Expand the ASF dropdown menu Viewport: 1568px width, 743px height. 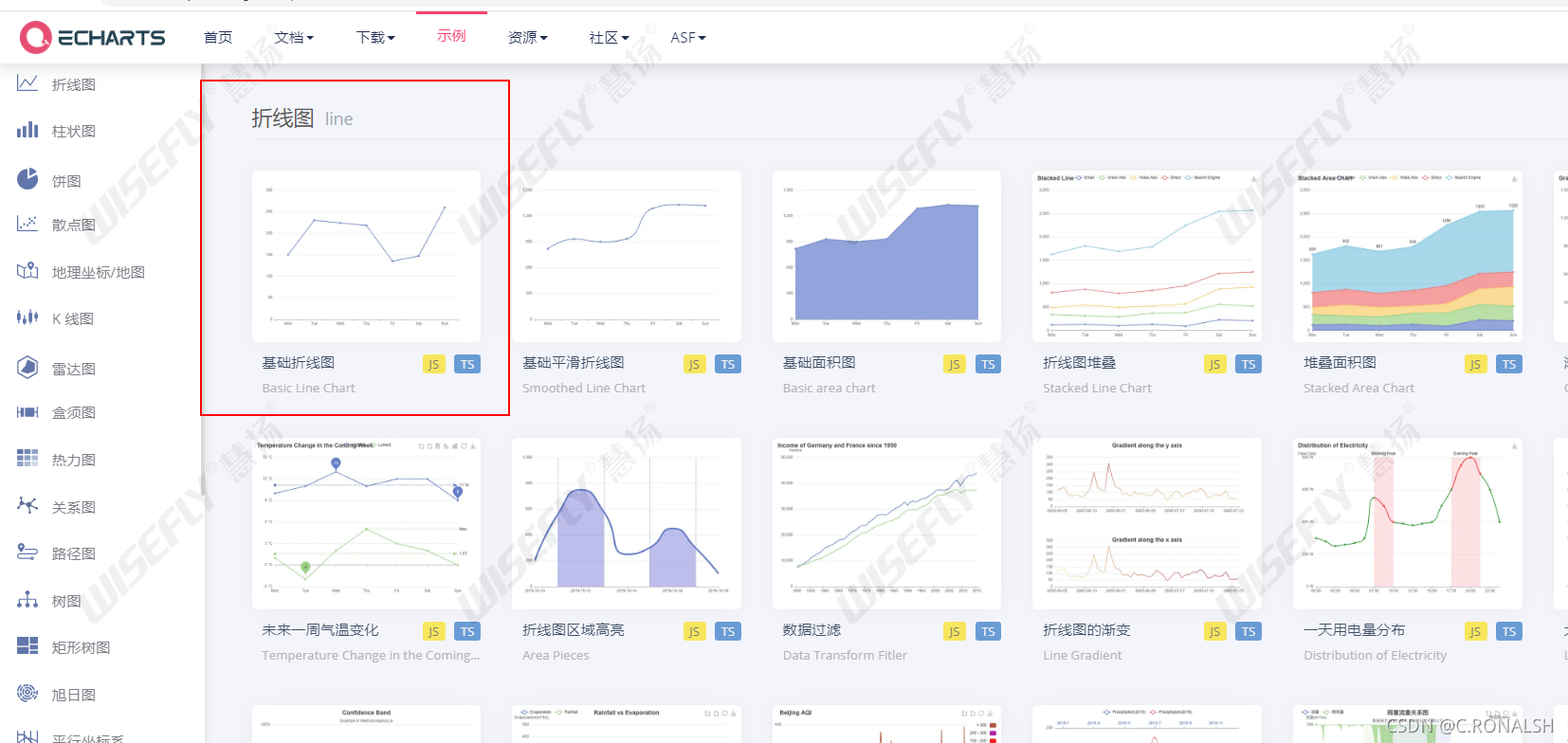coord(688,38)
